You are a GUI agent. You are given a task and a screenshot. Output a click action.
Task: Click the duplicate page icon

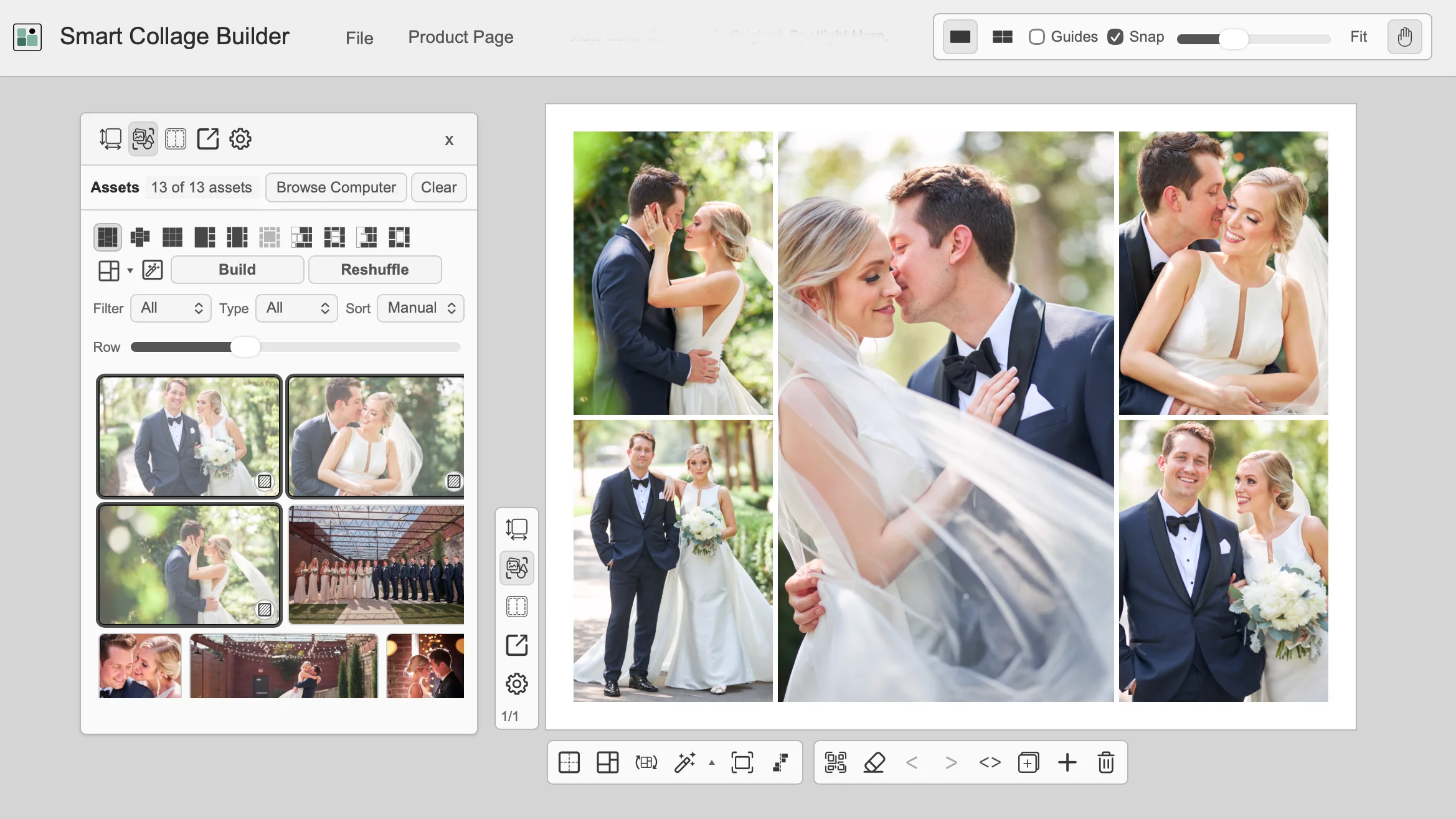(x=1029, y=762)
